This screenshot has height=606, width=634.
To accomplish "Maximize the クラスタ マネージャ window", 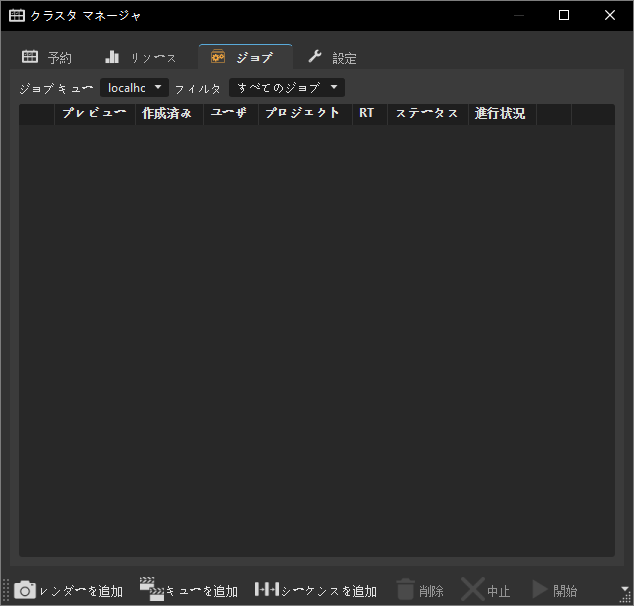I will (x=564, y=15).
